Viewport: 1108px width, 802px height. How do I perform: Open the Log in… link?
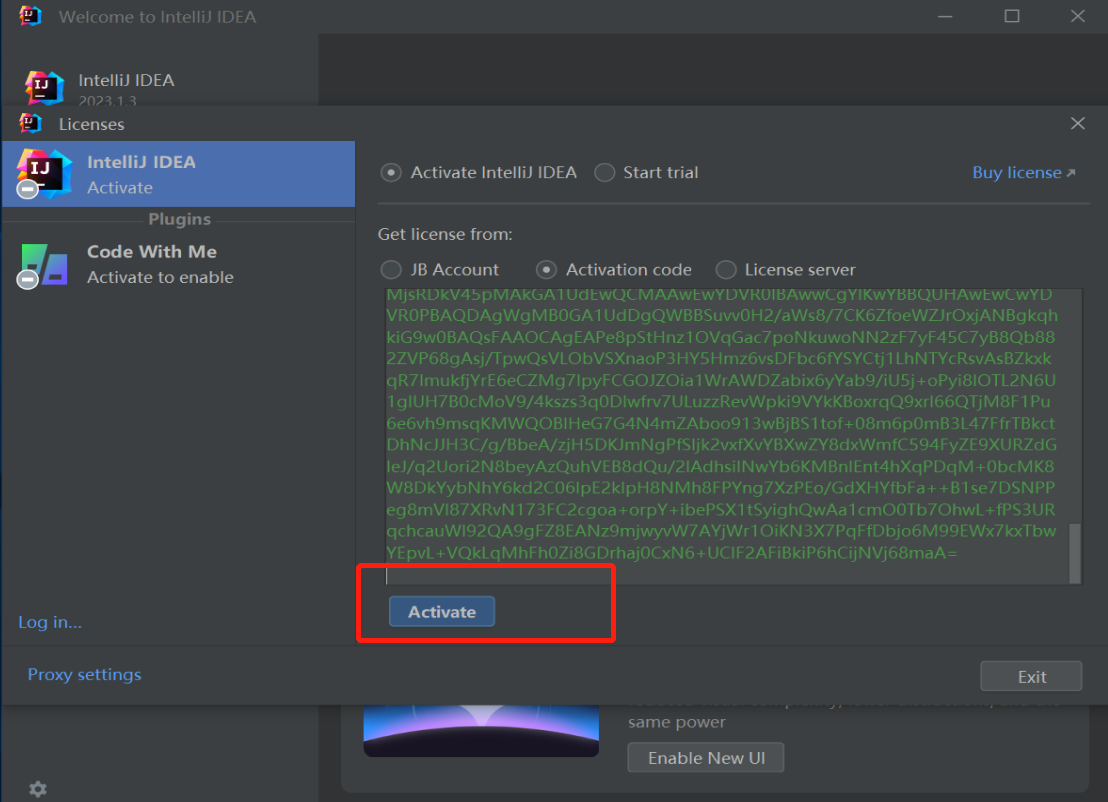pyautogui.click(x=50, y=622)
